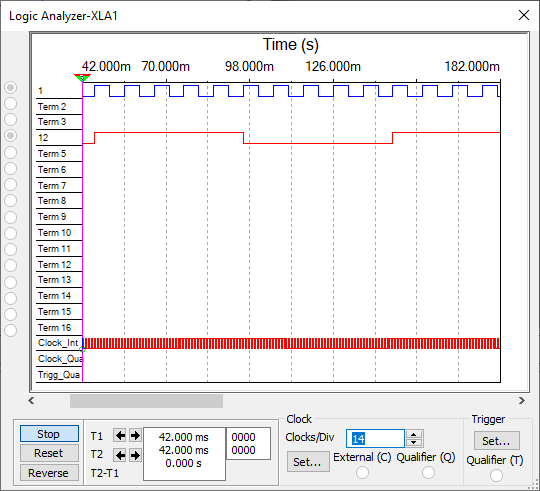The width and height of the screenshot is (540, 491).
Task: Increase Clocks/Div value with up spinner
Action: 414,434
